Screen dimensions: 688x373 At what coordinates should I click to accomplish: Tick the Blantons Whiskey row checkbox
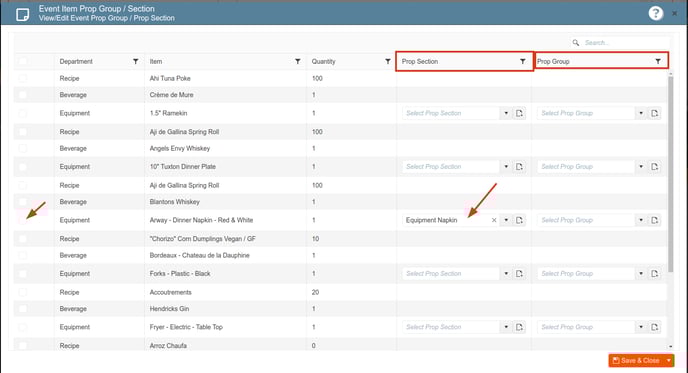(23, 202)
